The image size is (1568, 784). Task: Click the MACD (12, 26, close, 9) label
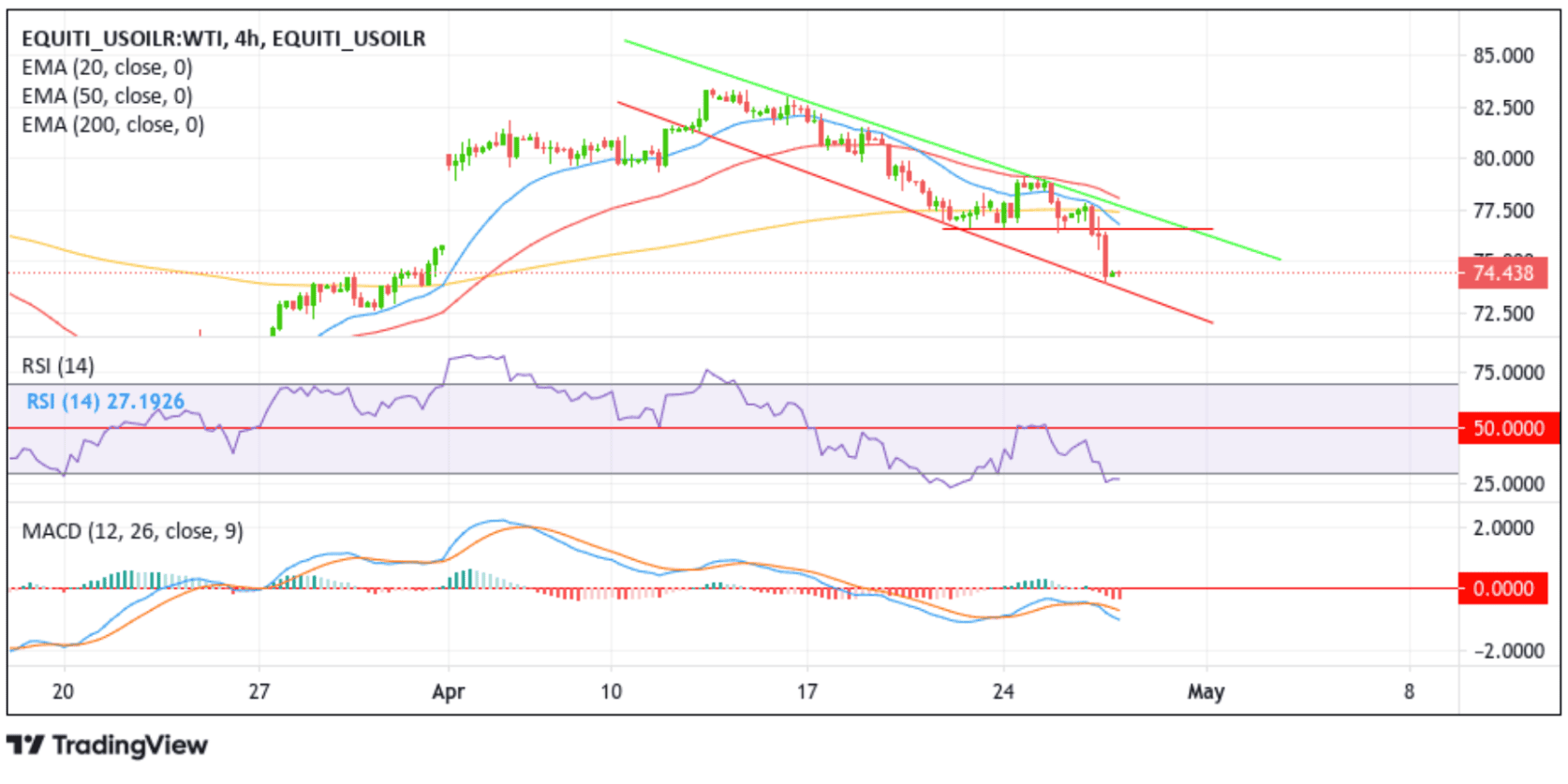pos(132,531)
